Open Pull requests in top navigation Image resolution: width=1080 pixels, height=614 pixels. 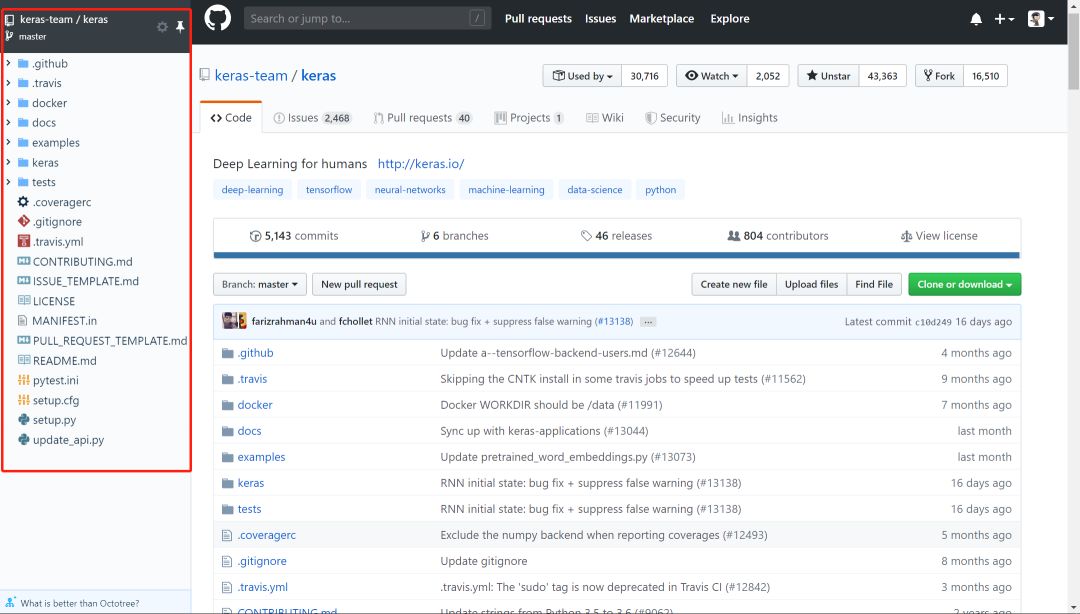(538, 19)
